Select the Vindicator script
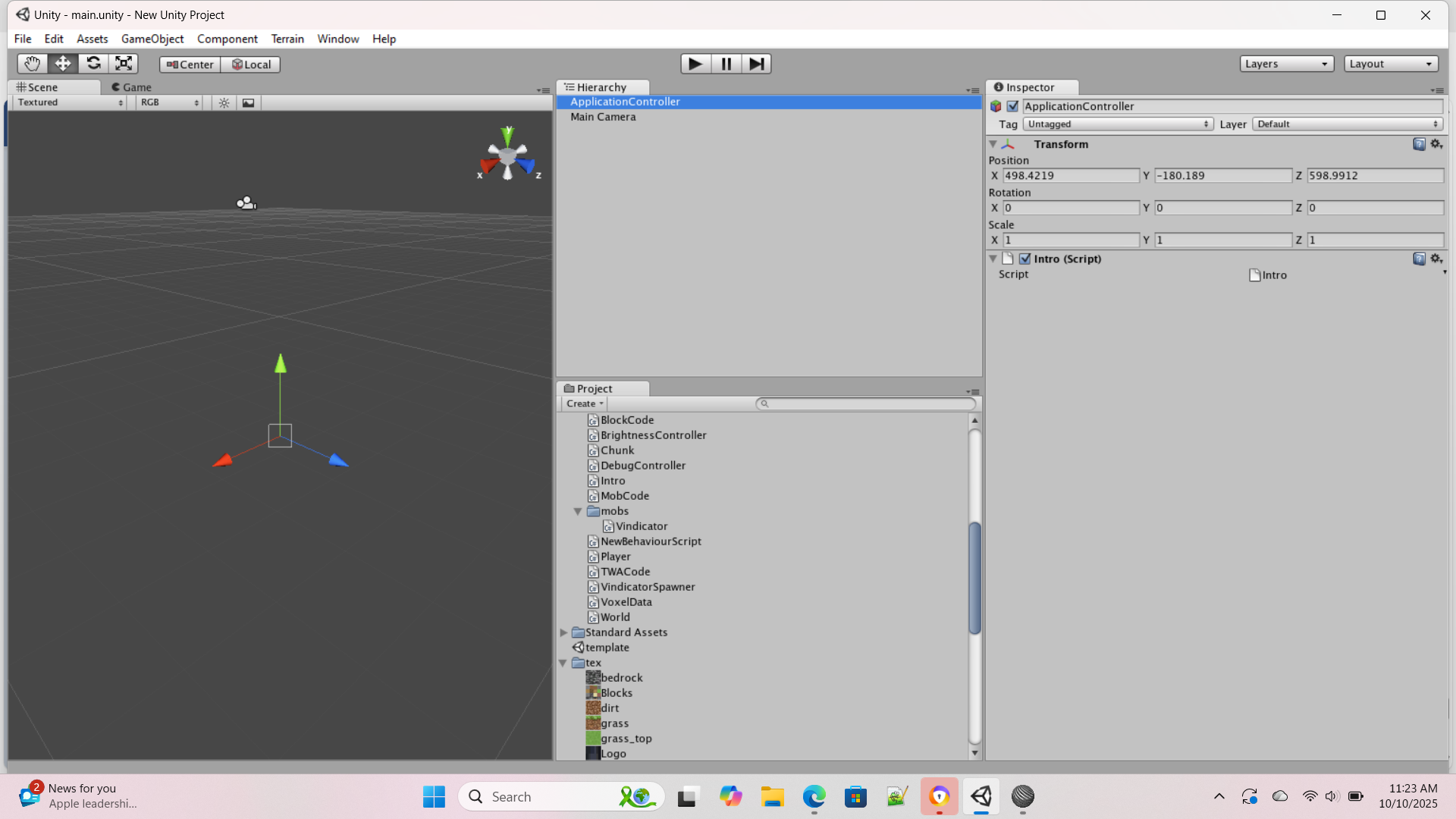This screenshot has height=819, width=1456. [635, 526]
